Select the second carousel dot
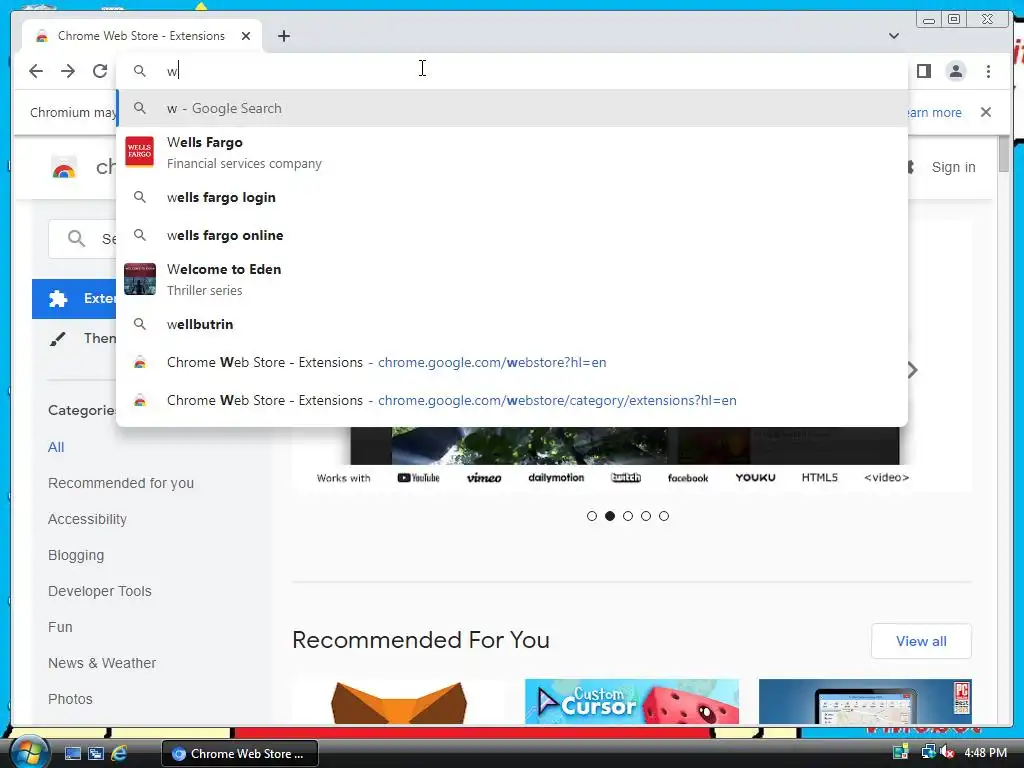This screenshot has height=768, width=1024. [610, 516]
